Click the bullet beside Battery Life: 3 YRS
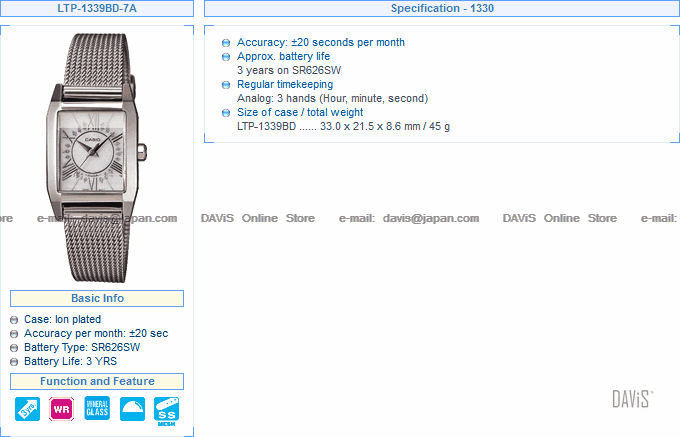The image size is (680, 437). 14,362
